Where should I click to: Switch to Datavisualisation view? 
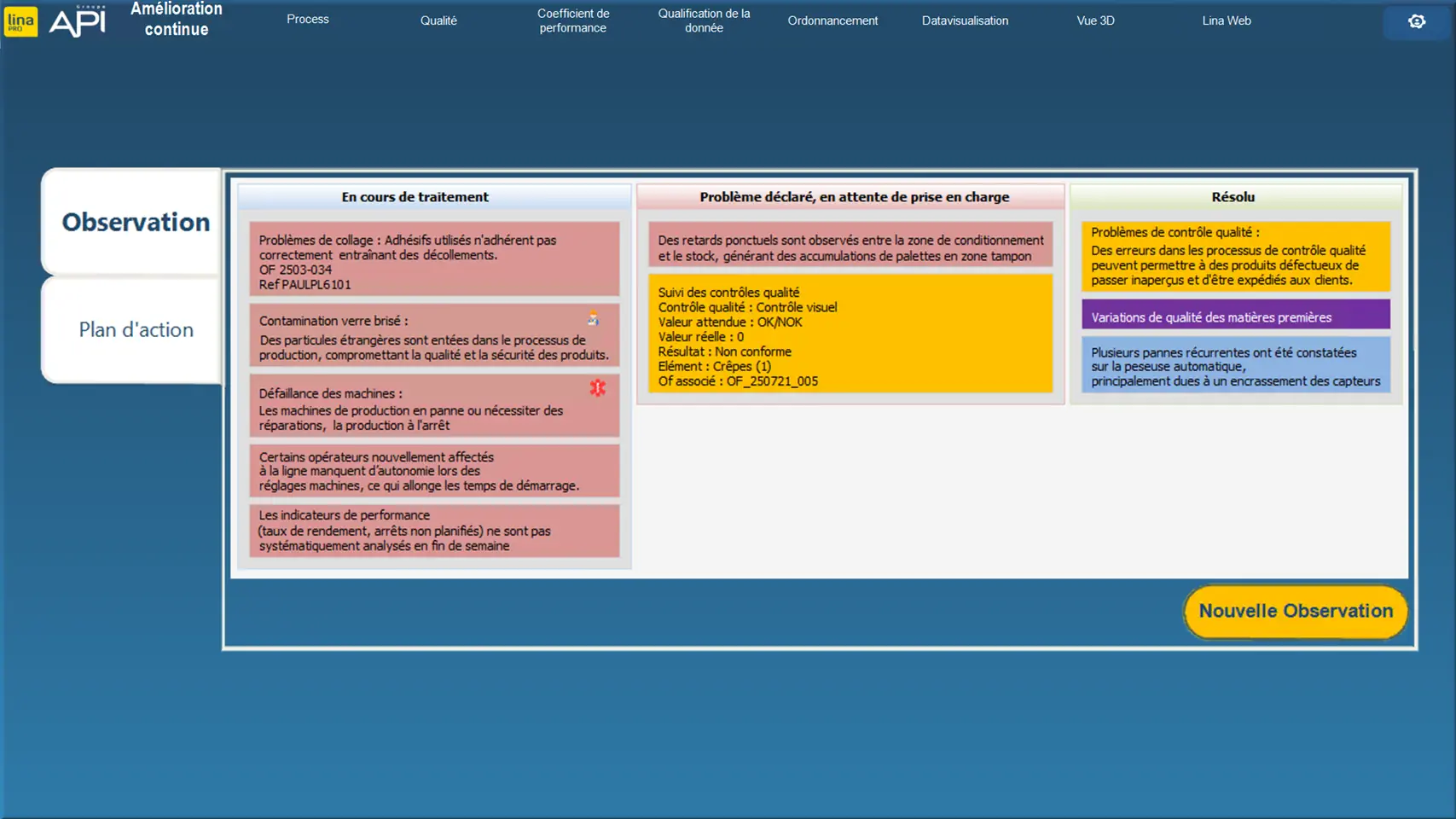pyautogui.click(x=964, y=20)
